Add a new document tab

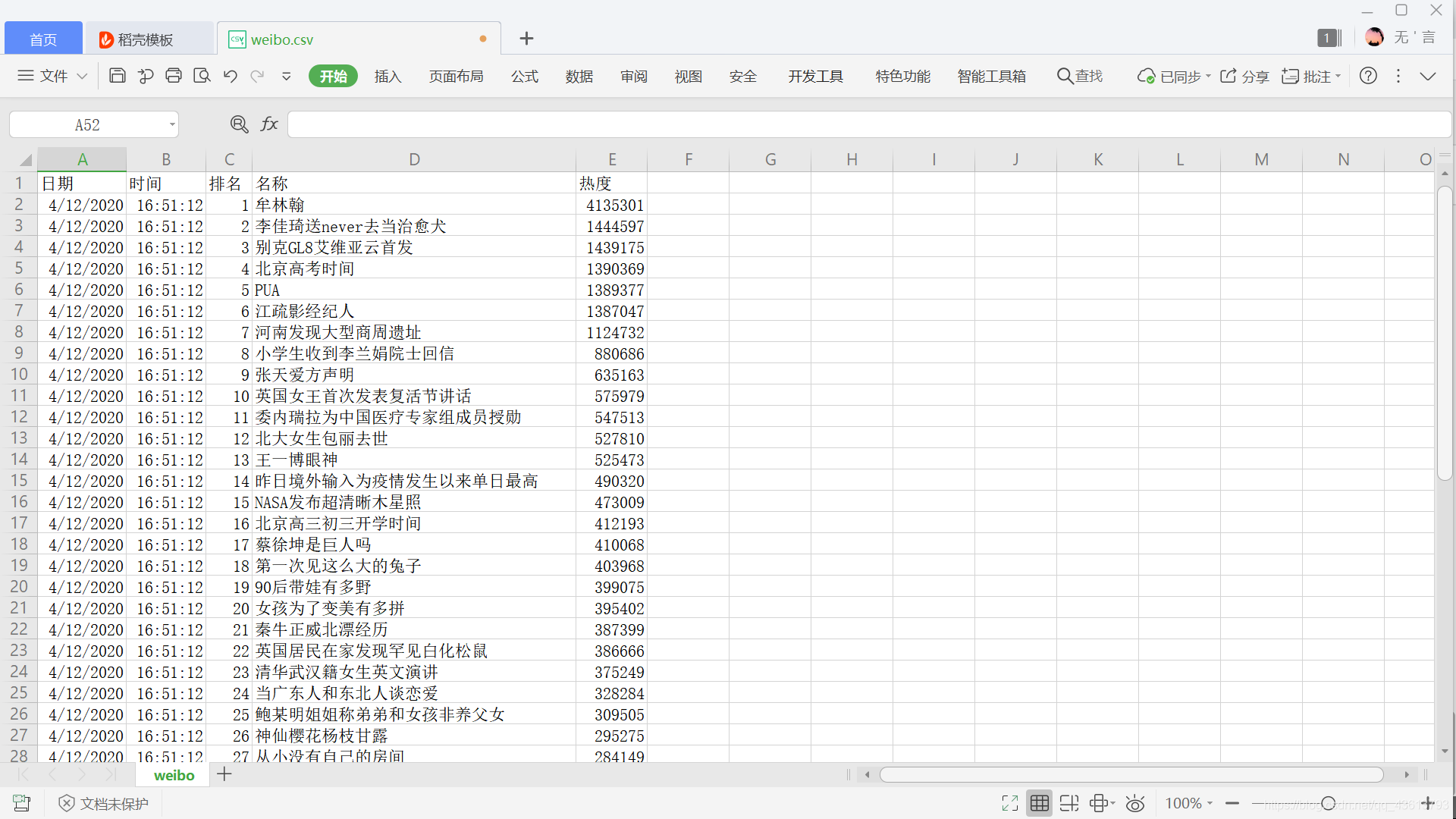(526, 38)
